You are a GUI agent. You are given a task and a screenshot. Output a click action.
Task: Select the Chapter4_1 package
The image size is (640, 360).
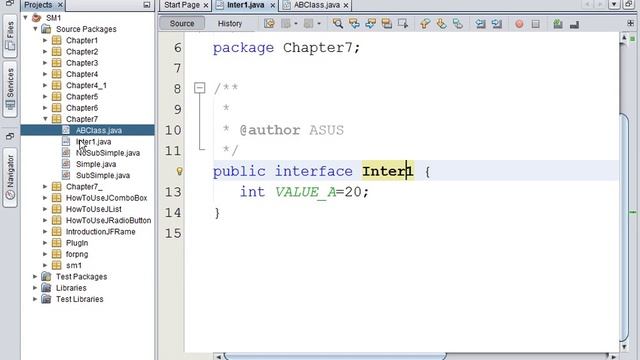[x=86, y=85]
